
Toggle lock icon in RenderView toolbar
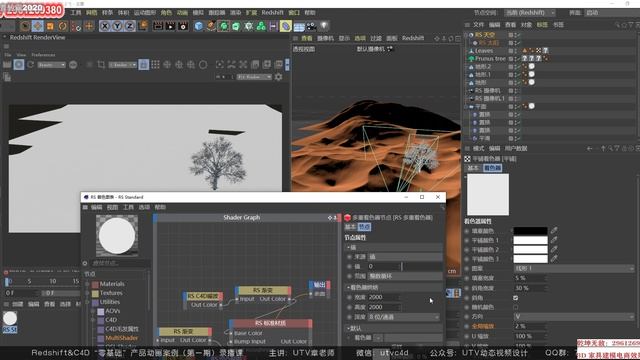(143, 64)
